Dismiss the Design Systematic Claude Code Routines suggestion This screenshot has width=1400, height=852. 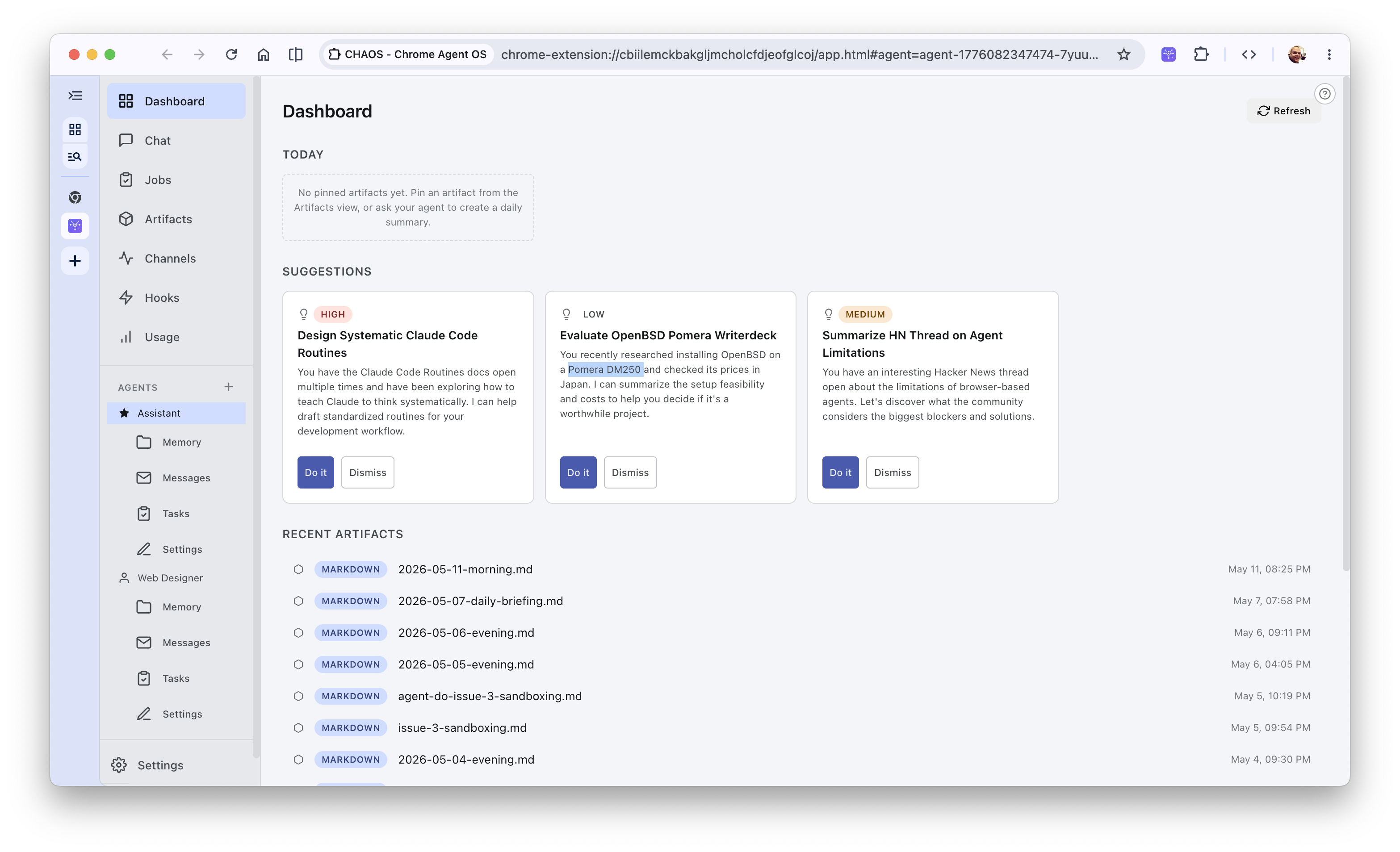pos(368,472)
